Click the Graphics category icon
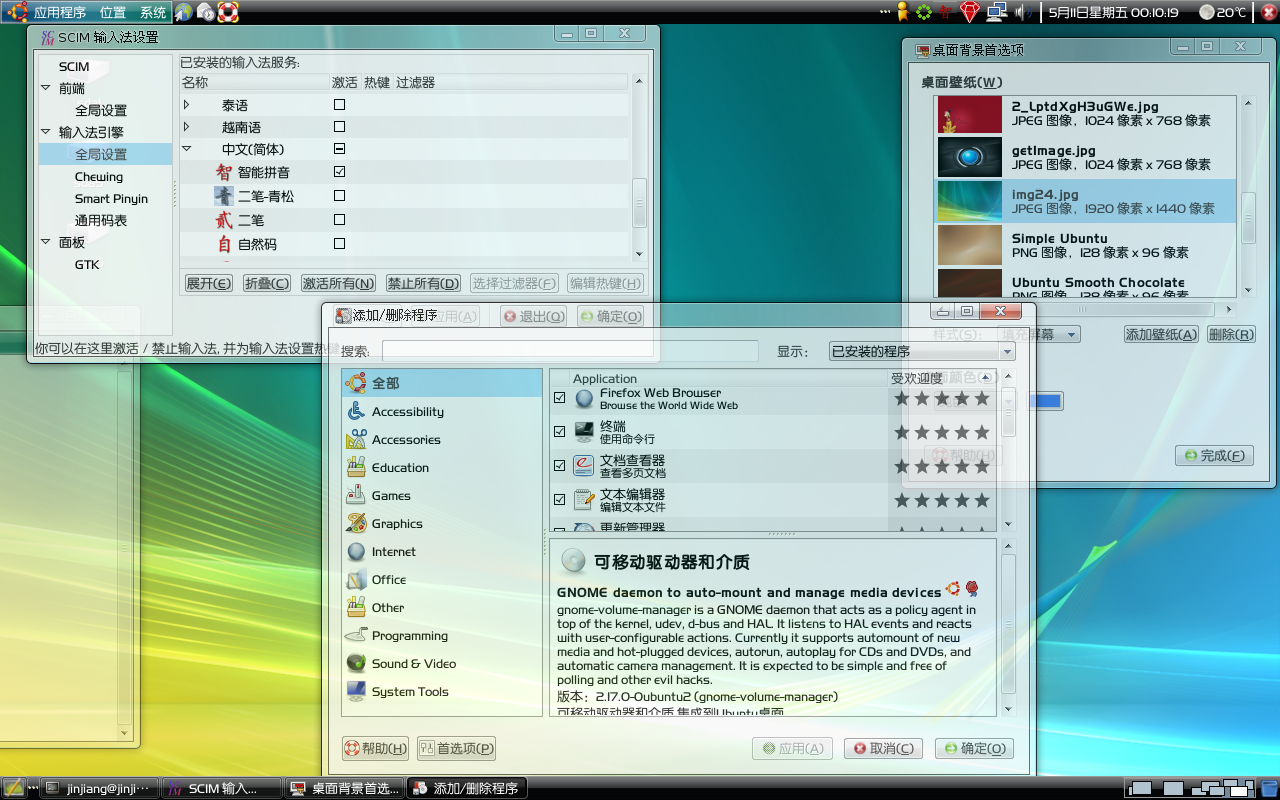 point(356,523)
